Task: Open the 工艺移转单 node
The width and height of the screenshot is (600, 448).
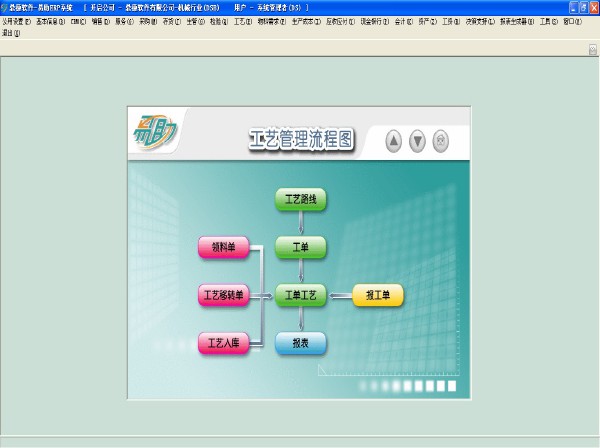Action: click(x=223, y=295)
